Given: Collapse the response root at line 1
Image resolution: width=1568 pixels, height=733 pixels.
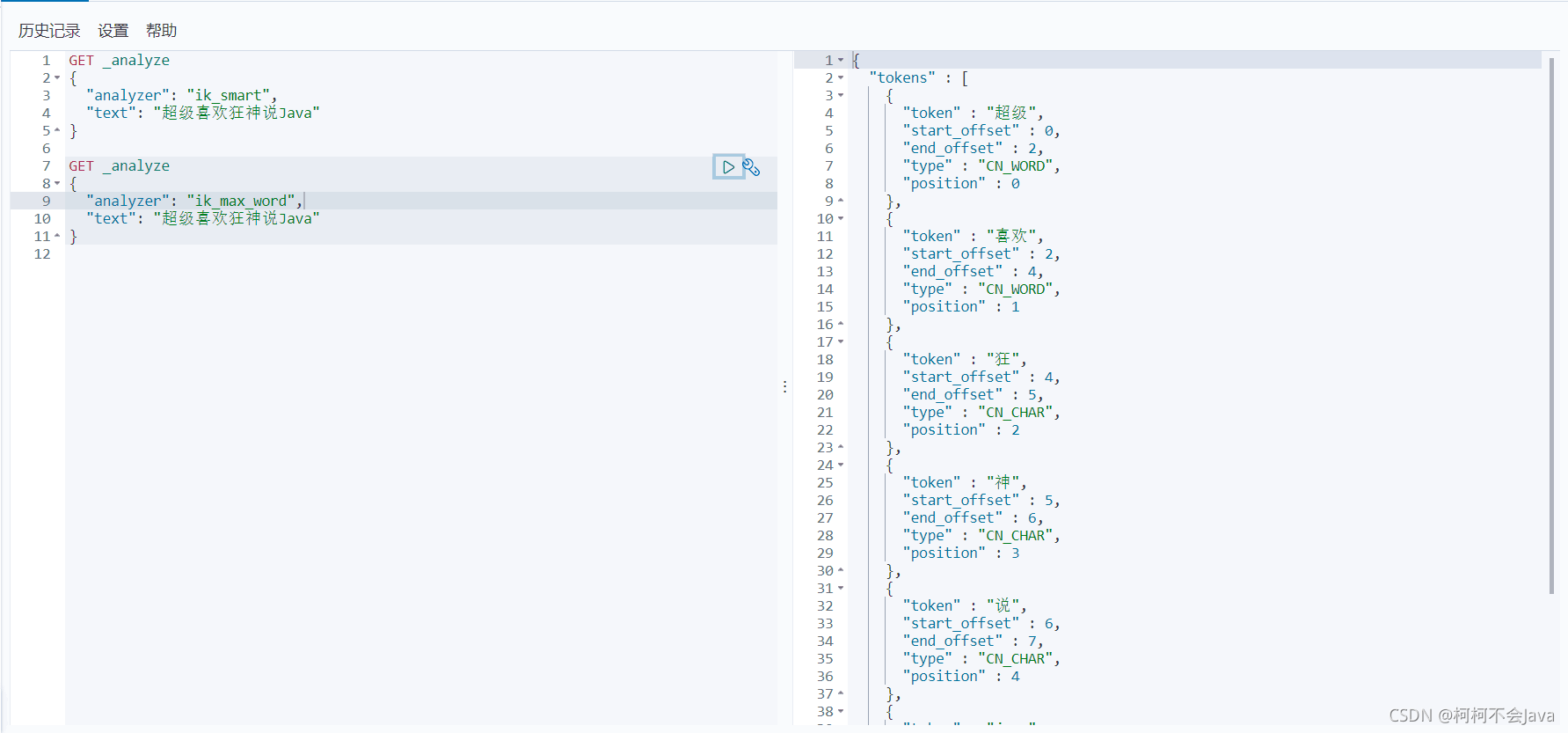Looking at the screenshot, I should 841,61.
